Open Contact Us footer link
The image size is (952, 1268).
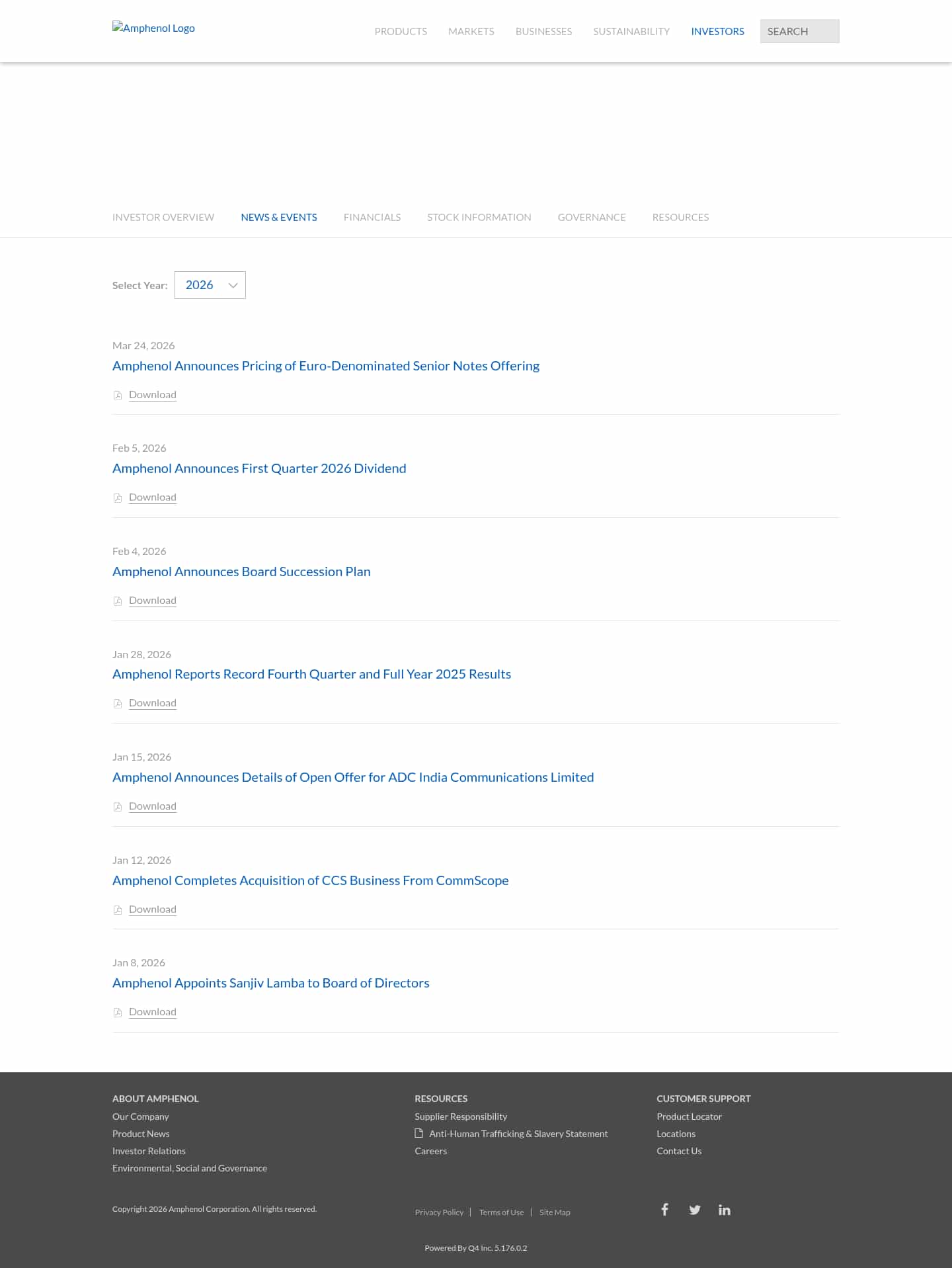tap(679, 1151)
